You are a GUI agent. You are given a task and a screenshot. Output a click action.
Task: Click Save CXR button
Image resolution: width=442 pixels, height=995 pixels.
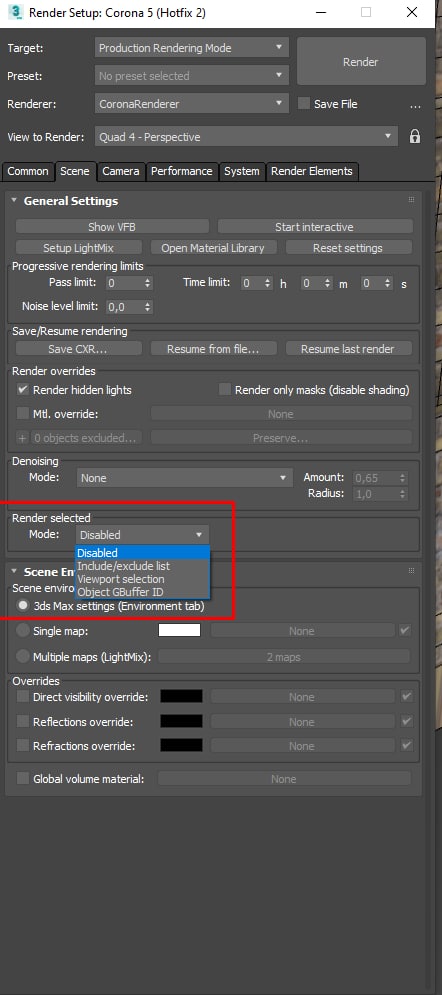pyautogui.click(x=78, y=348)
